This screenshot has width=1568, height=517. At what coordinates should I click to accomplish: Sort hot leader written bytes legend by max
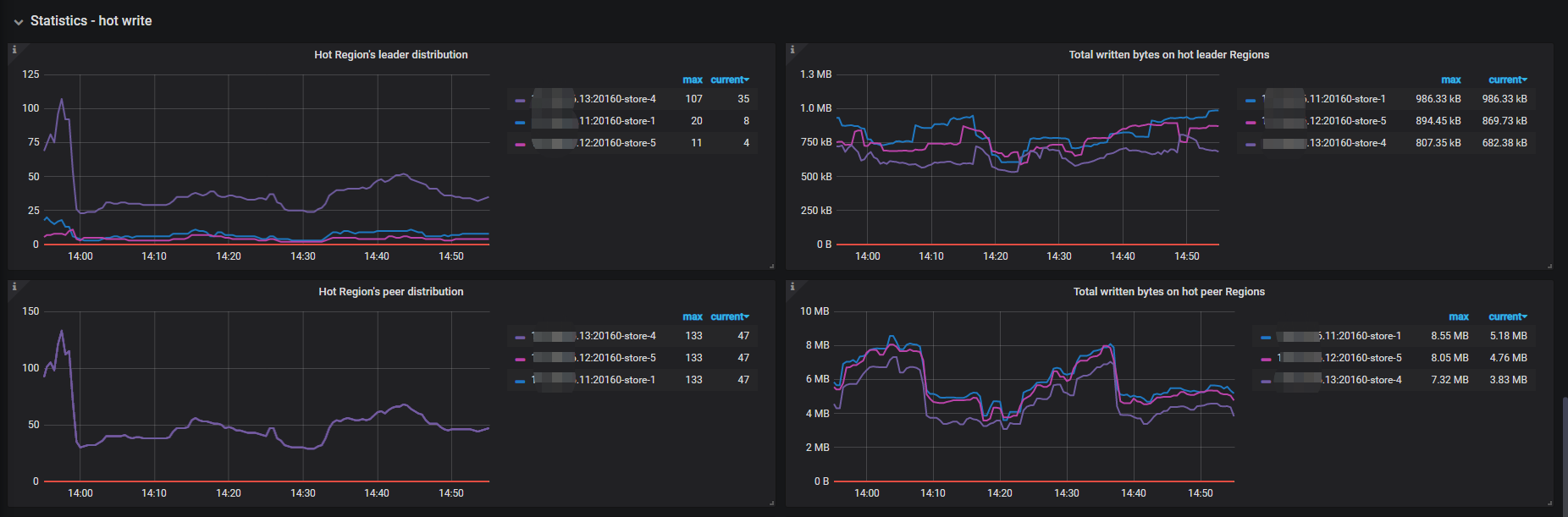pyautogui.click(x=1450, y=80)
